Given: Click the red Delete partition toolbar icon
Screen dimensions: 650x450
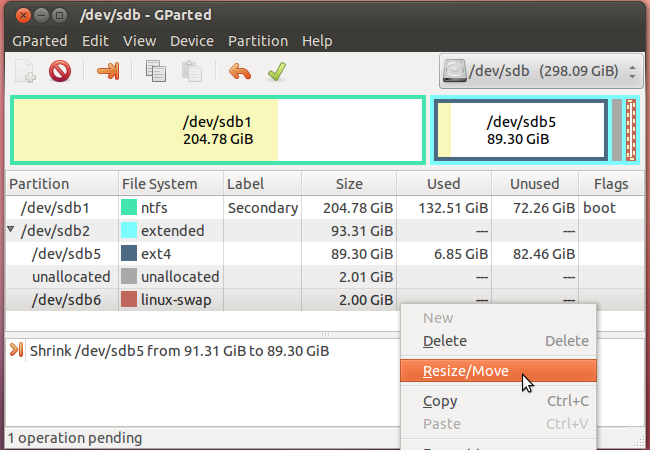Looking at the screenshot, I should click(x=60, y=71).
